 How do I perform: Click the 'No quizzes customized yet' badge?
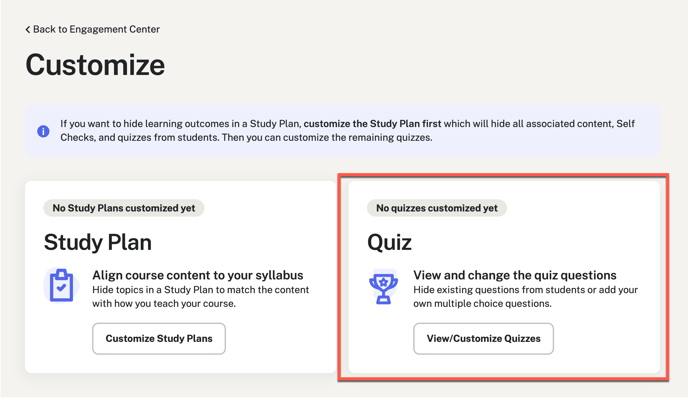click(x=437, y=208)
